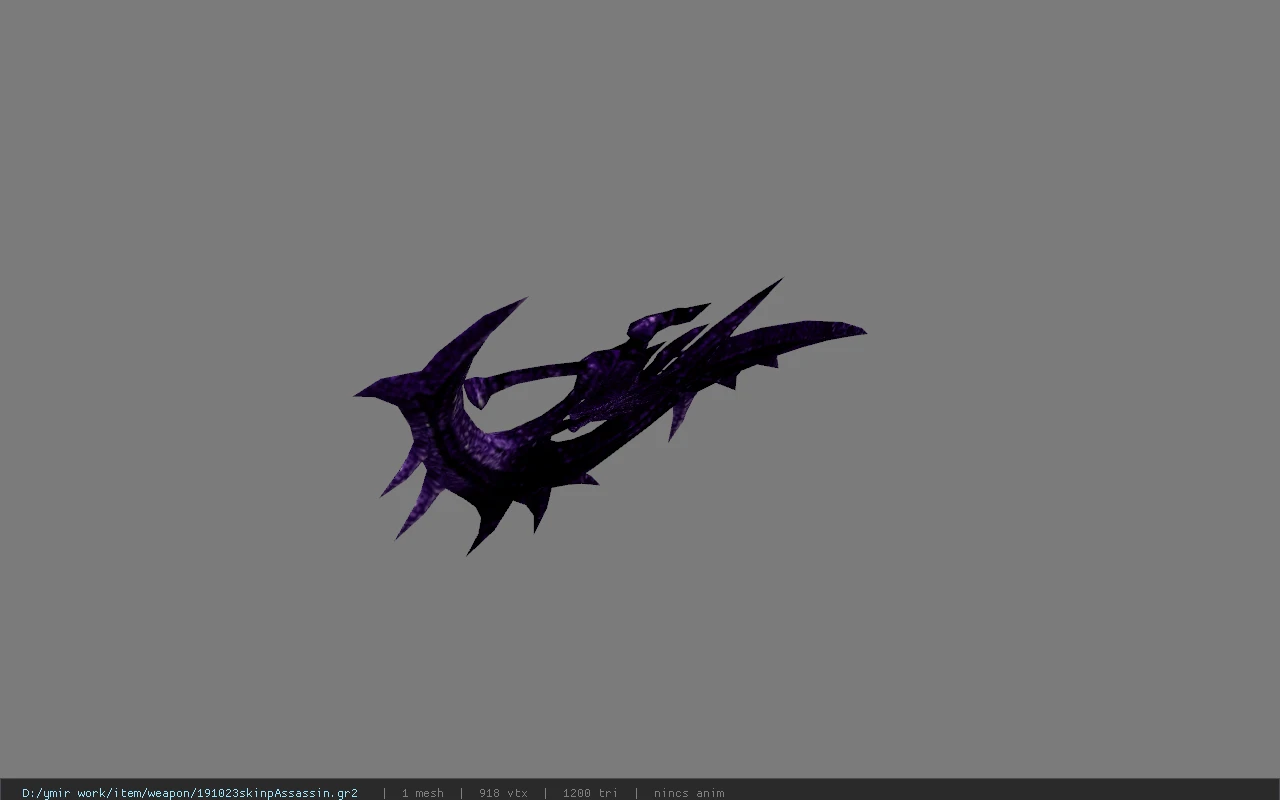
Task: Click the 'nincs anim' status text
Action: coord(689,793)
